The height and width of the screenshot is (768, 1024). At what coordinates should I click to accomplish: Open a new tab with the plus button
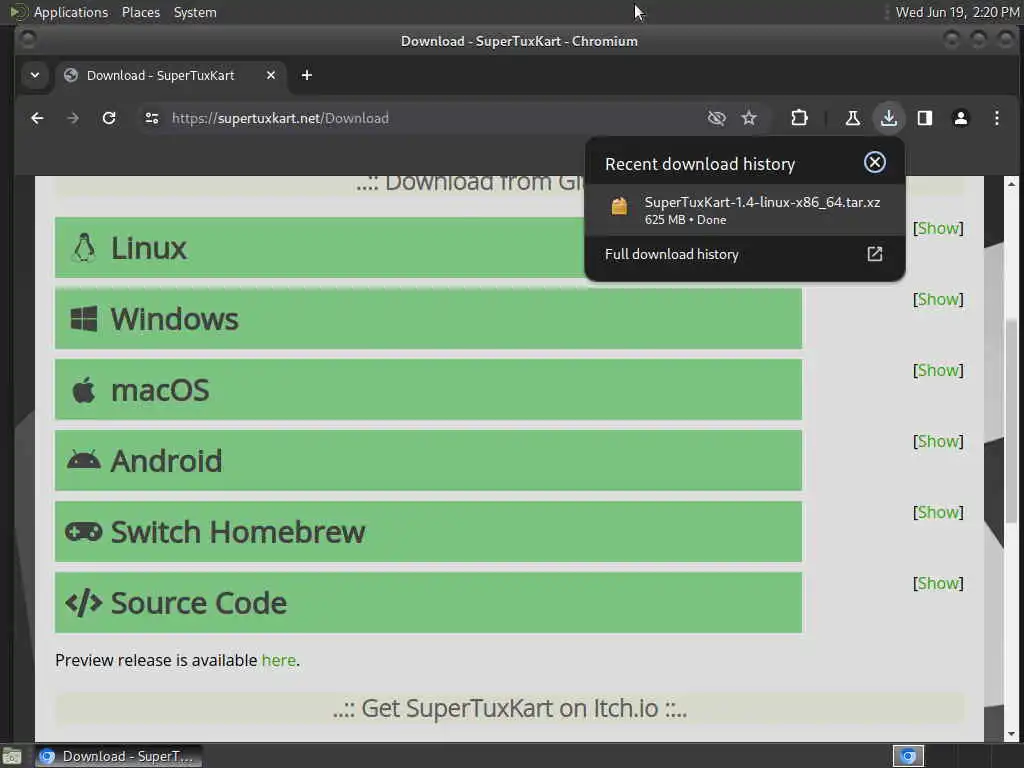click(306, 75)
